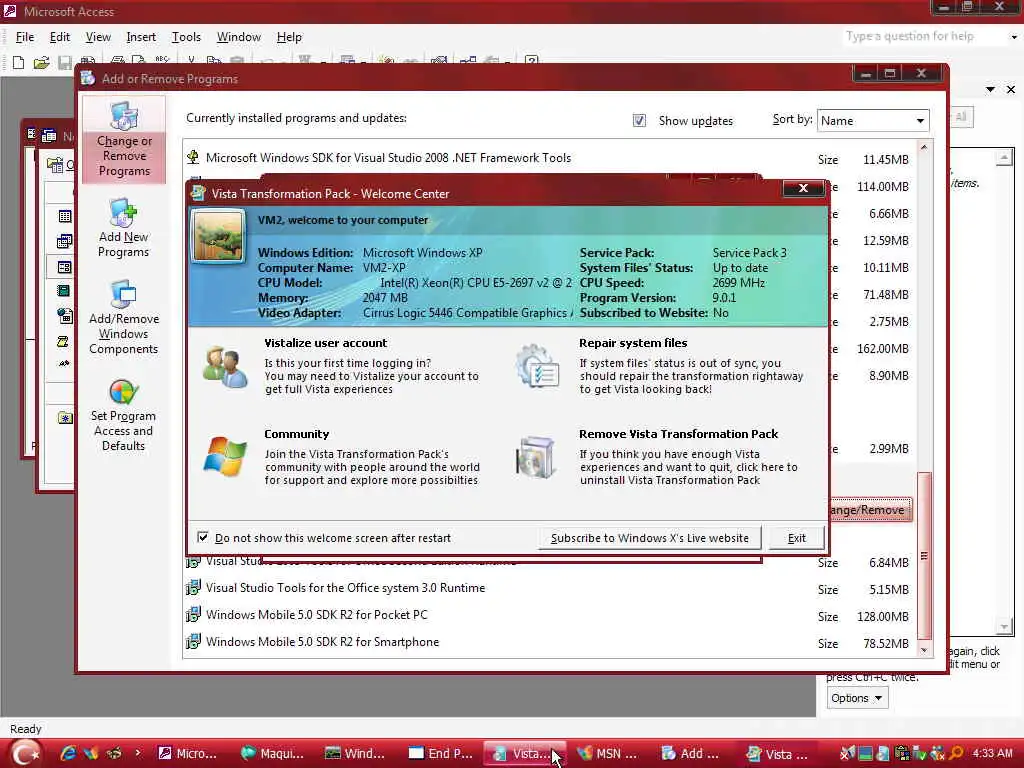1024x768 pixels.
Task: Click the Type a question for help box
Action: (x=924, y=37)
